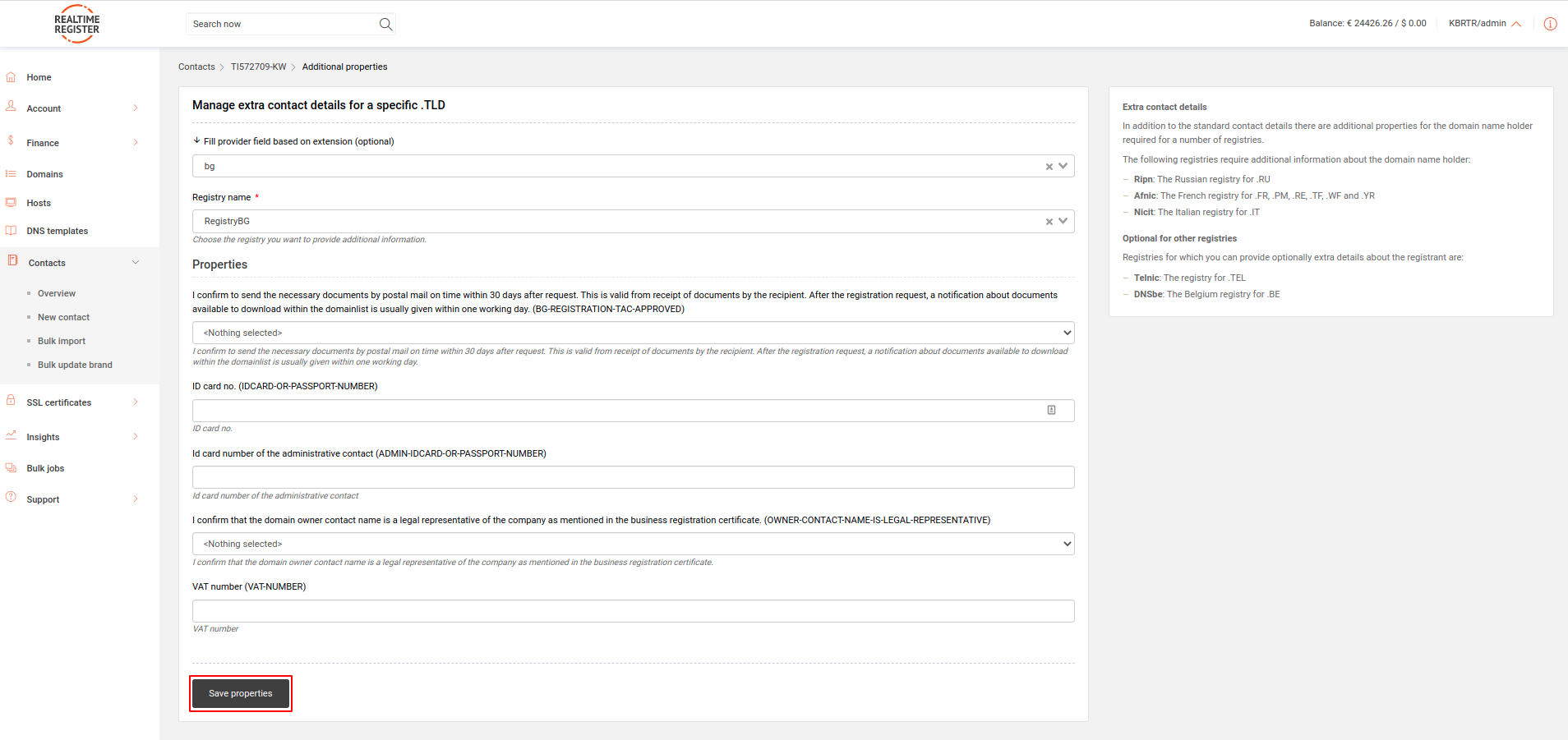Expand the Finance submenu chevron
Viewport: 1568px width, 740px height.
(x=136, y=142)
